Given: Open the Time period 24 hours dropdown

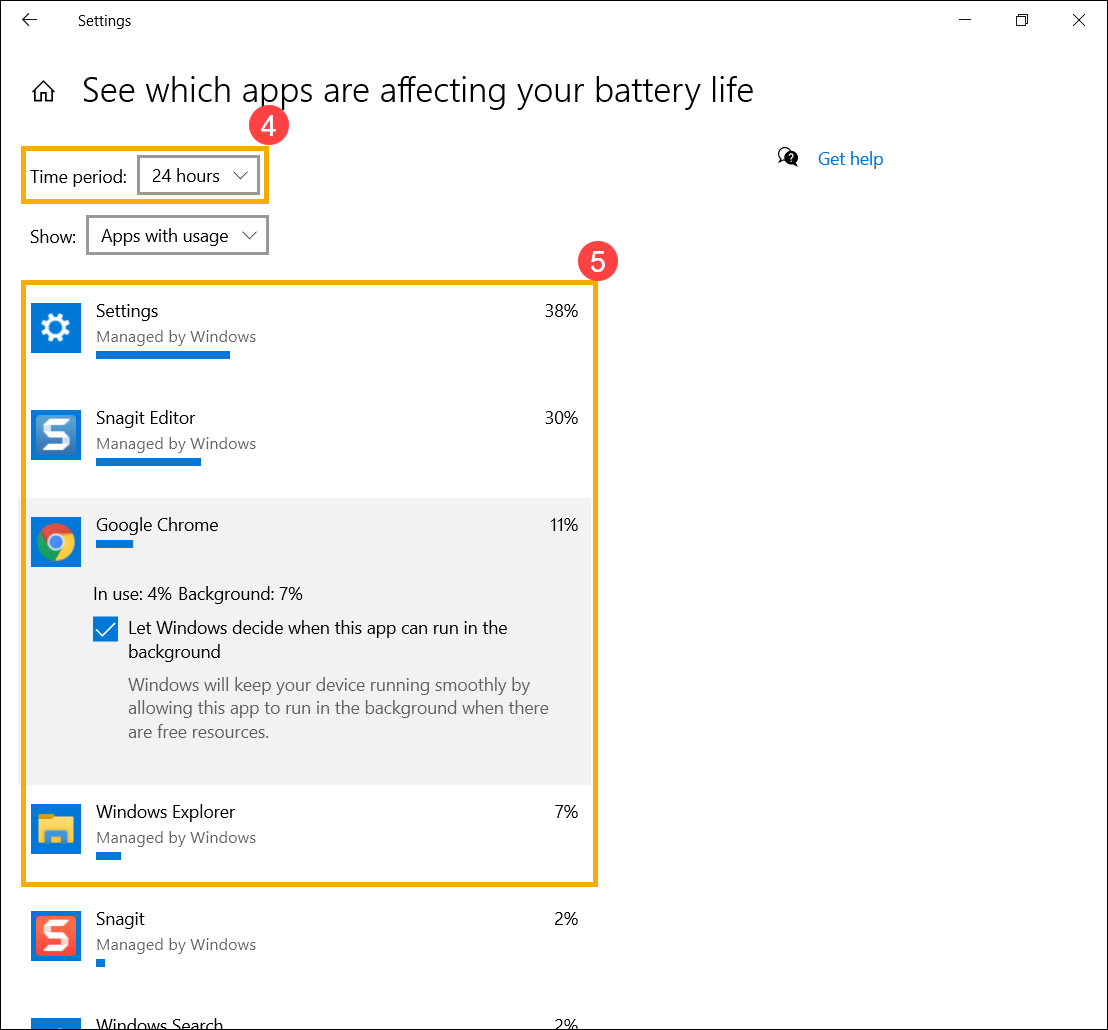Looking at the screenshot, I should (199, 175).
